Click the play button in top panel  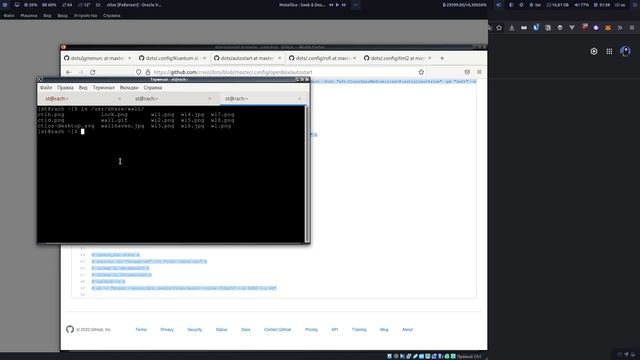(337, 5)
